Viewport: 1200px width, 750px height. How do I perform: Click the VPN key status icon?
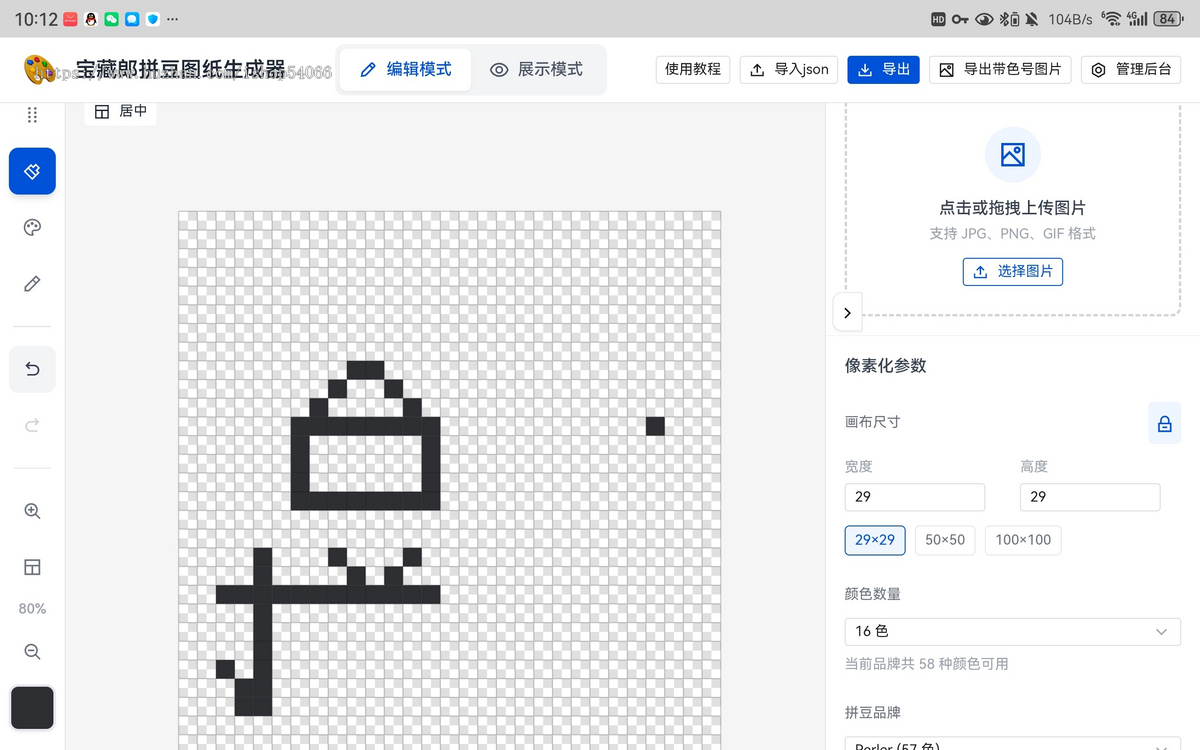[x=960, y=19]
